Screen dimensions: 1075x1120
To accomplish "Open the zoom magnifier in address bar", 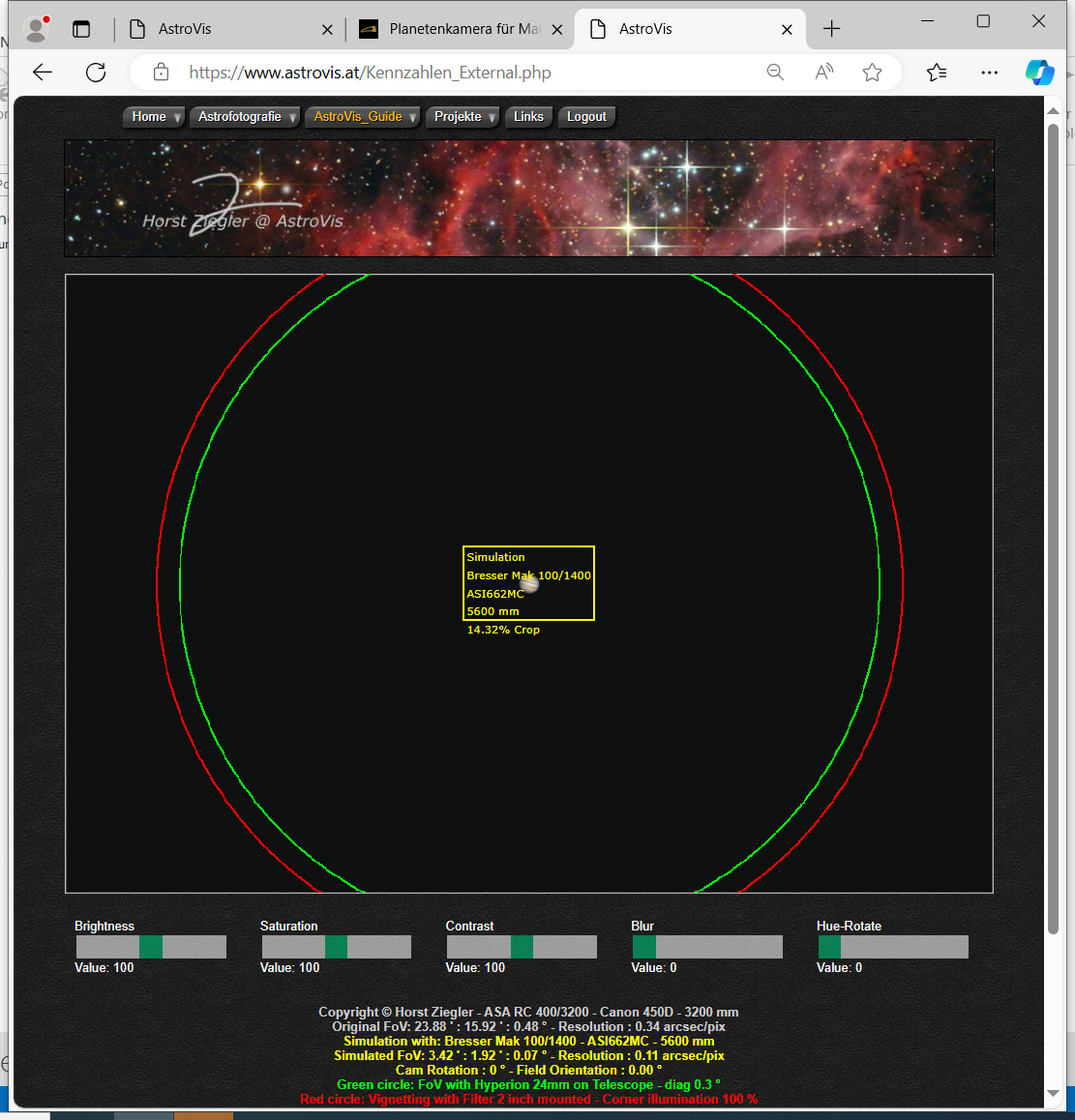I will (x=775, y=73).
